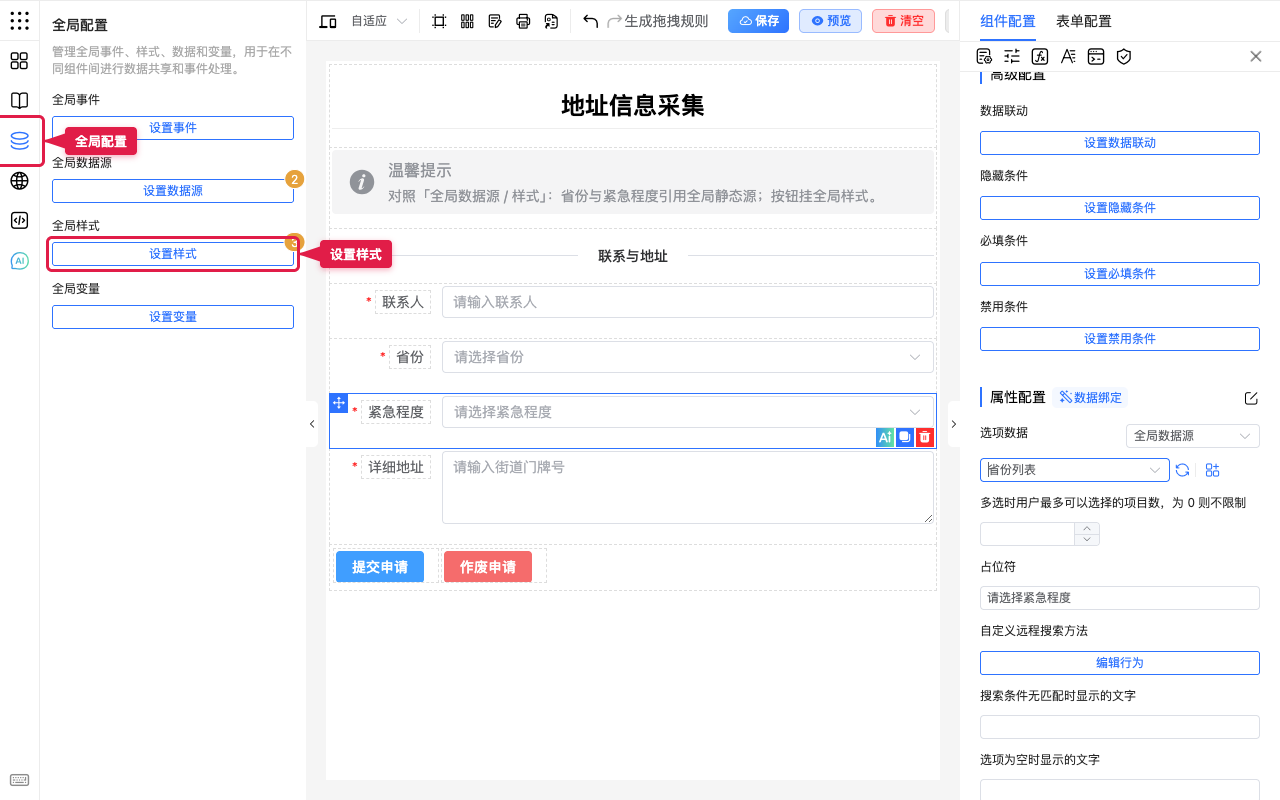Click the undo arrow icon
1280x800 pixels.
pyautogui.click(x=591, y=21)
